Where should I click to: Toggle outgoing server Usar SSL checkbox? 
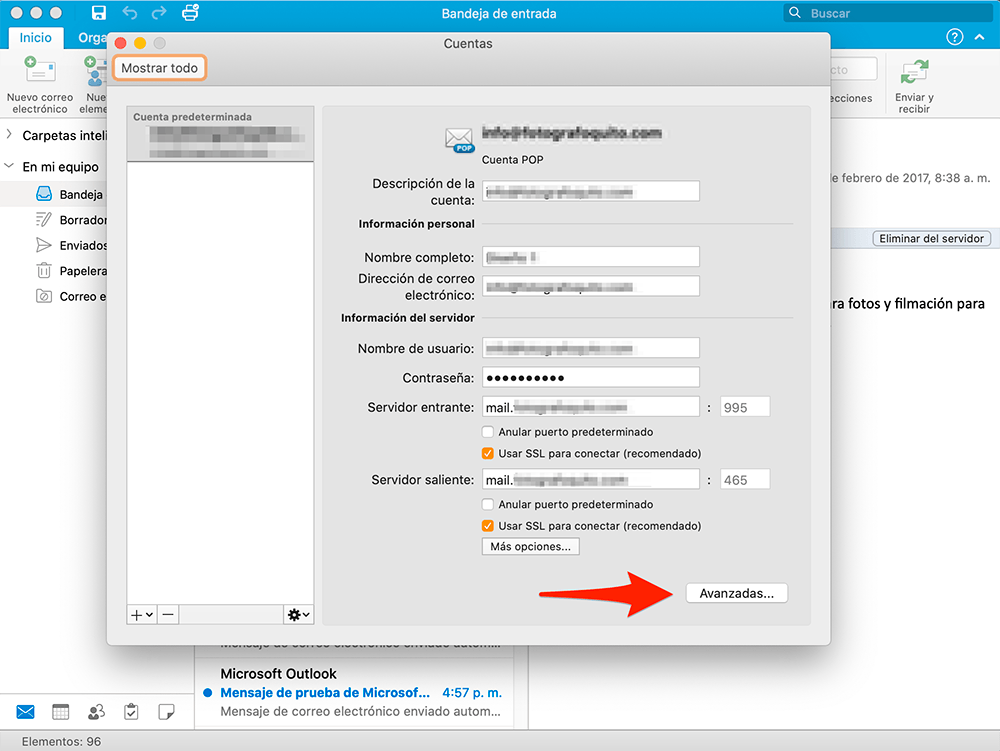[488, 526]
